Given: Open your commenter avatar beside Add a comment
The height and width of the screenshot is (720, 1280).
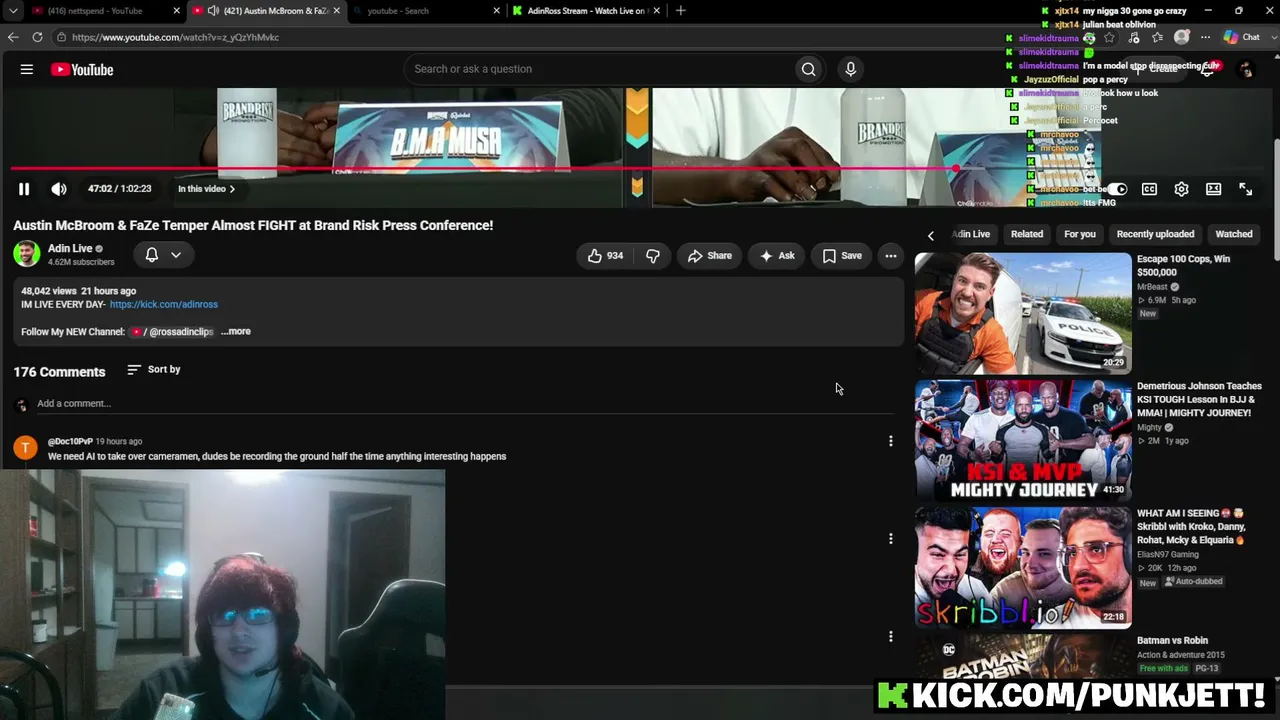Looking at the screenshot, I should (22, 405).
